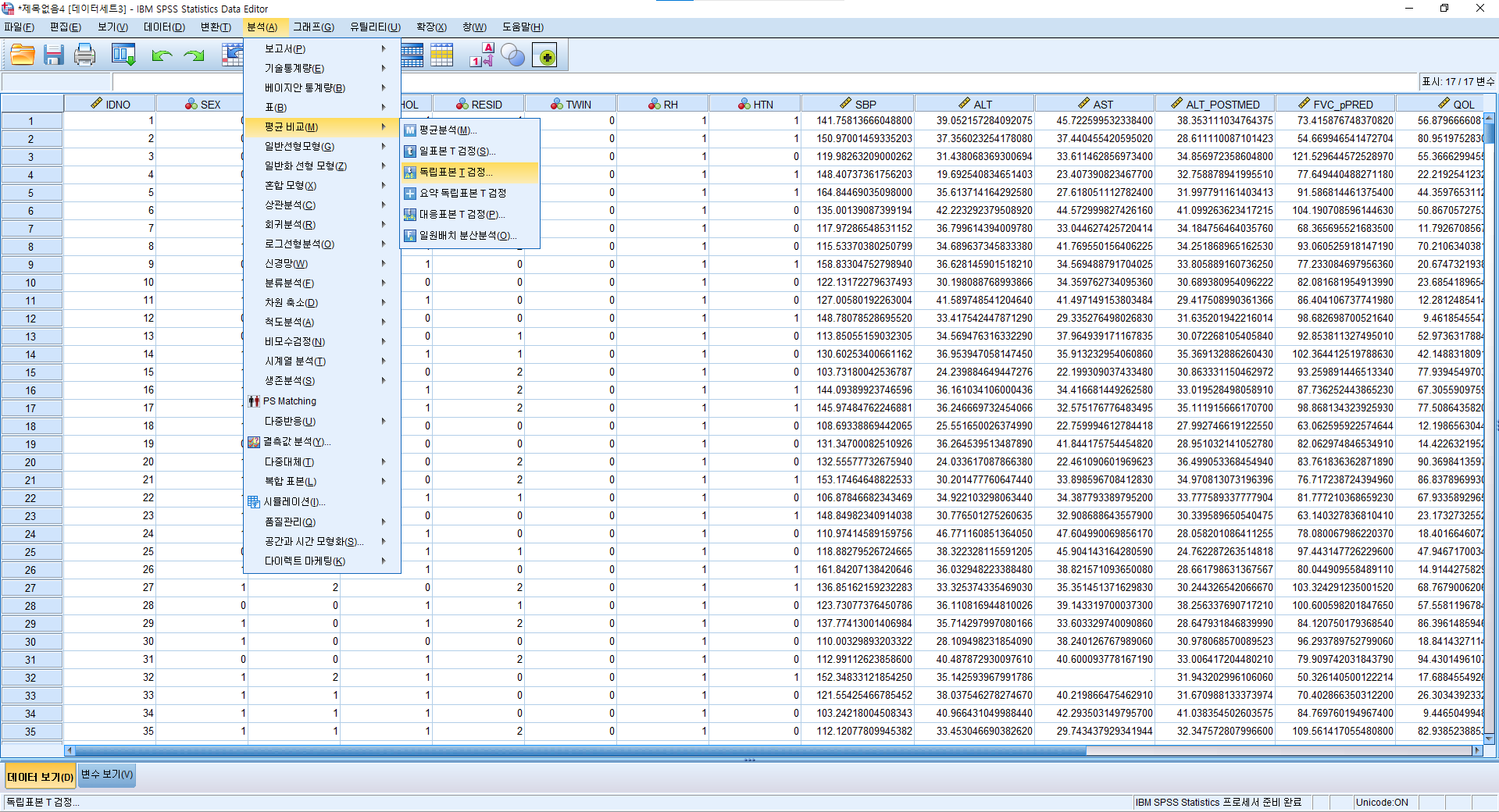Open 창(W) menu
This screenshot has height=812, width=1499.
[474, 27]
